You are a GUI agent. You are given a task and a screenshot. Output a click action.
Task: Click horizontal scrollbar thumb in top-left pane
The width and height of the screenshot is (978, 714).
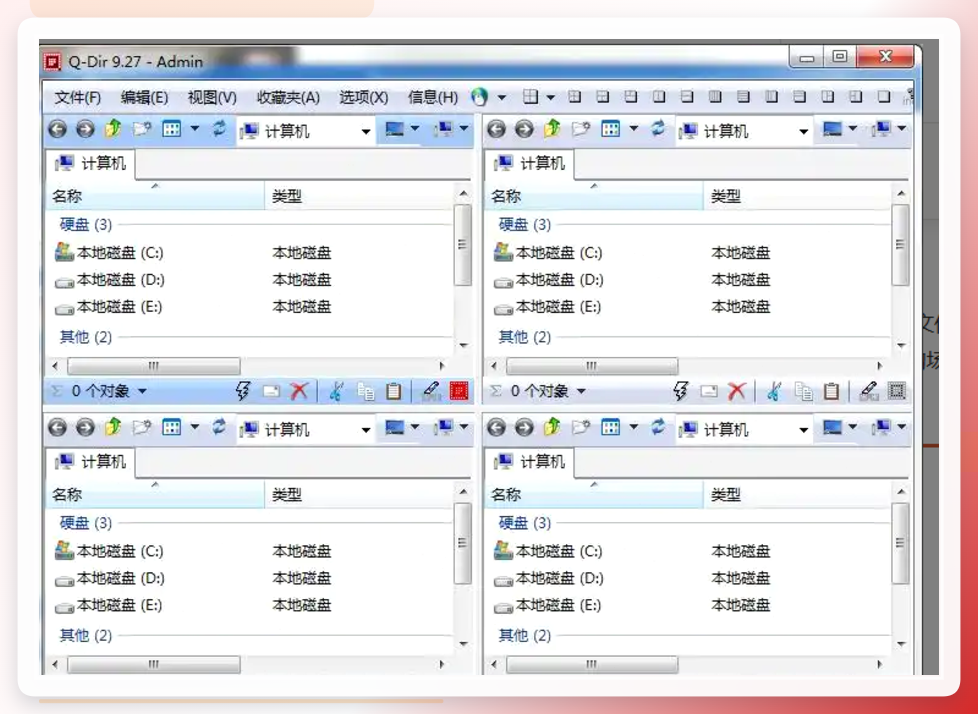tap(153, 365)
